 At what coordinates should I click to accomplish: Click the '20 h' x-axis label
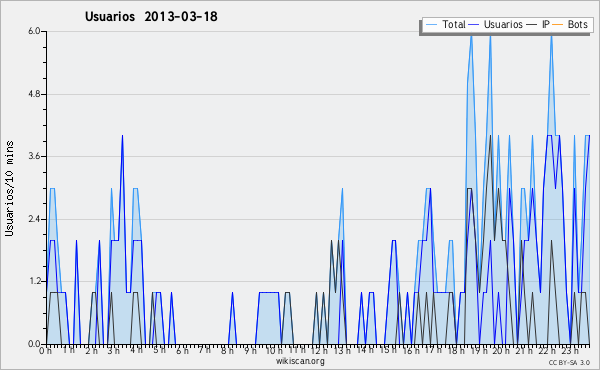pos(501,350)
